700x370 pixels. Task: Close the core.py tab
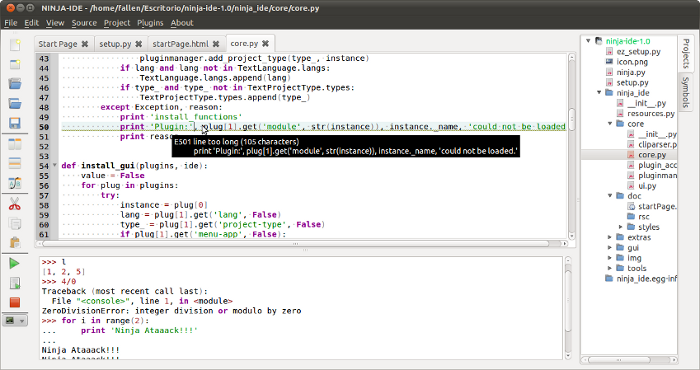tap(265, 43)
